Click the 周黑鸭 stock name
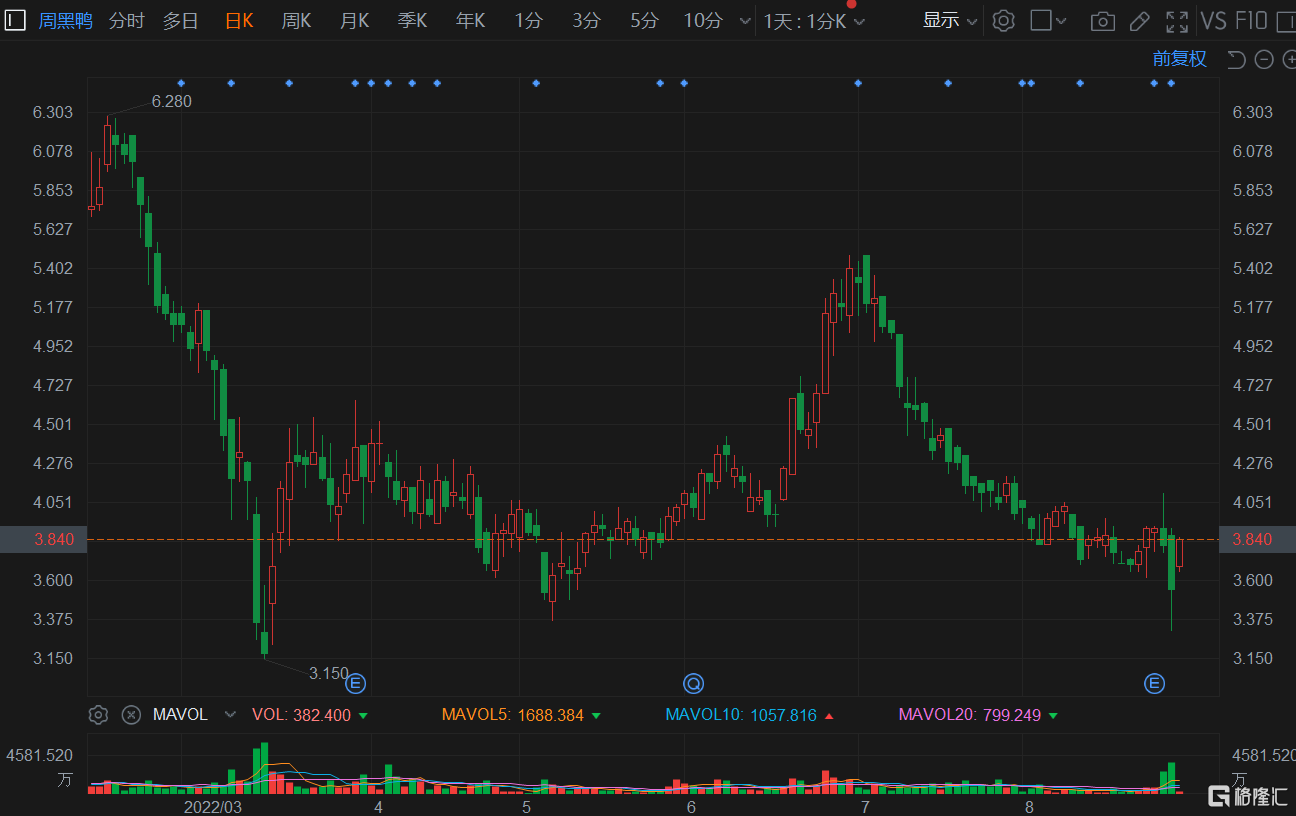Image resolution: width=1296 pixels, height=816 pixels. tap(66, 21)
